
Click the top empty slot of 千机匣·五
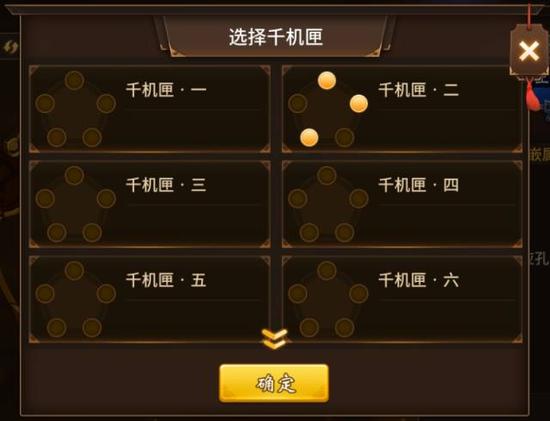(74, 270)
